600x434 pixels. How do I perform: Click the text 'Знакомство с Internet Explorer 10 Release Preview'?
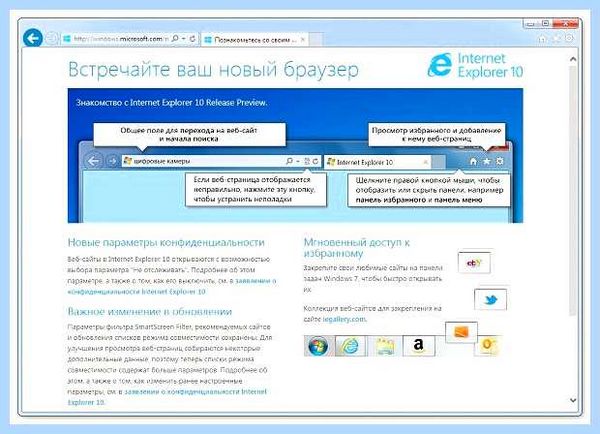click(171, 103)
